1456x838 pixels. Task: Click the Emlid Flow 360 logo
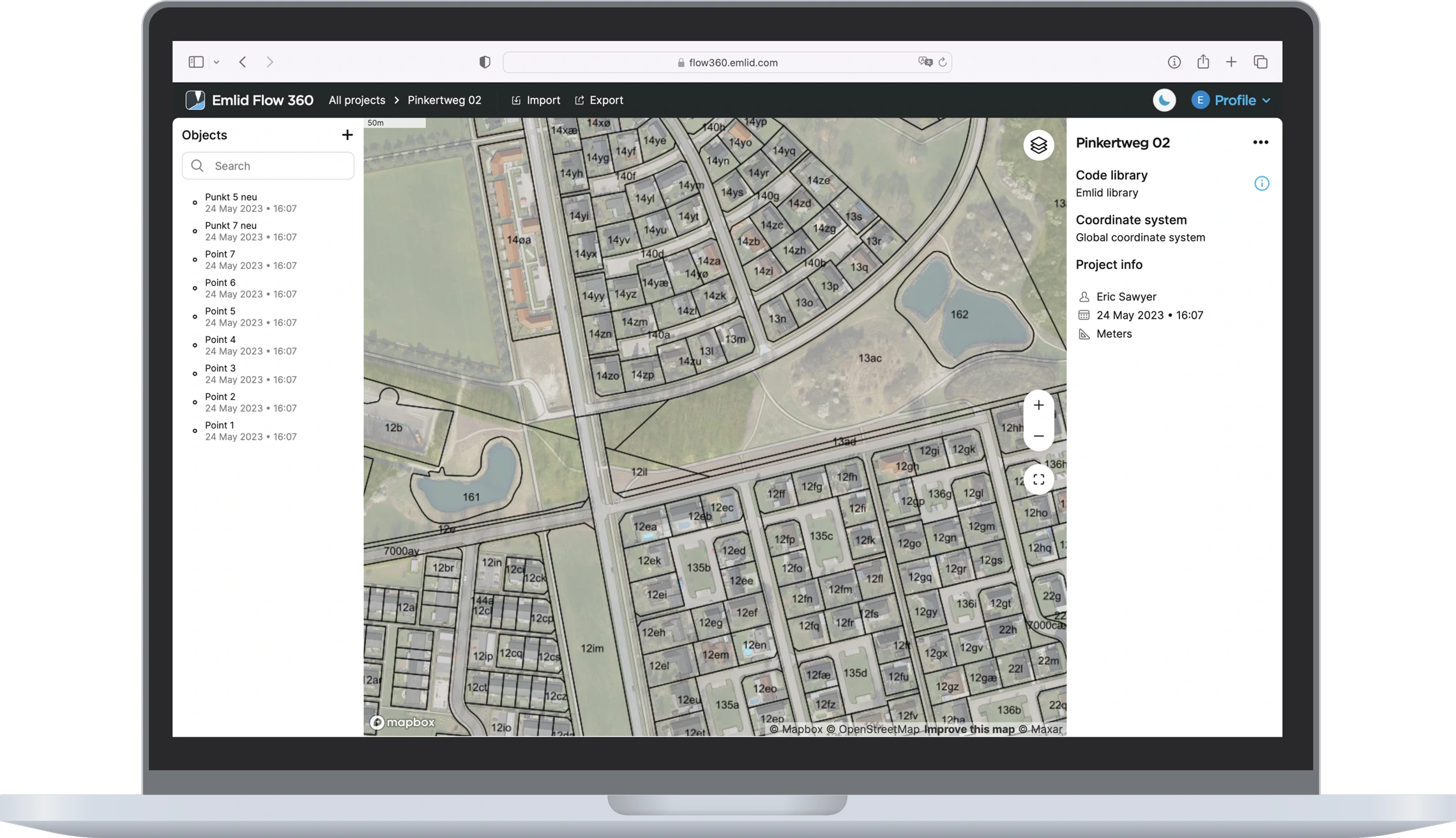(195, 100)
